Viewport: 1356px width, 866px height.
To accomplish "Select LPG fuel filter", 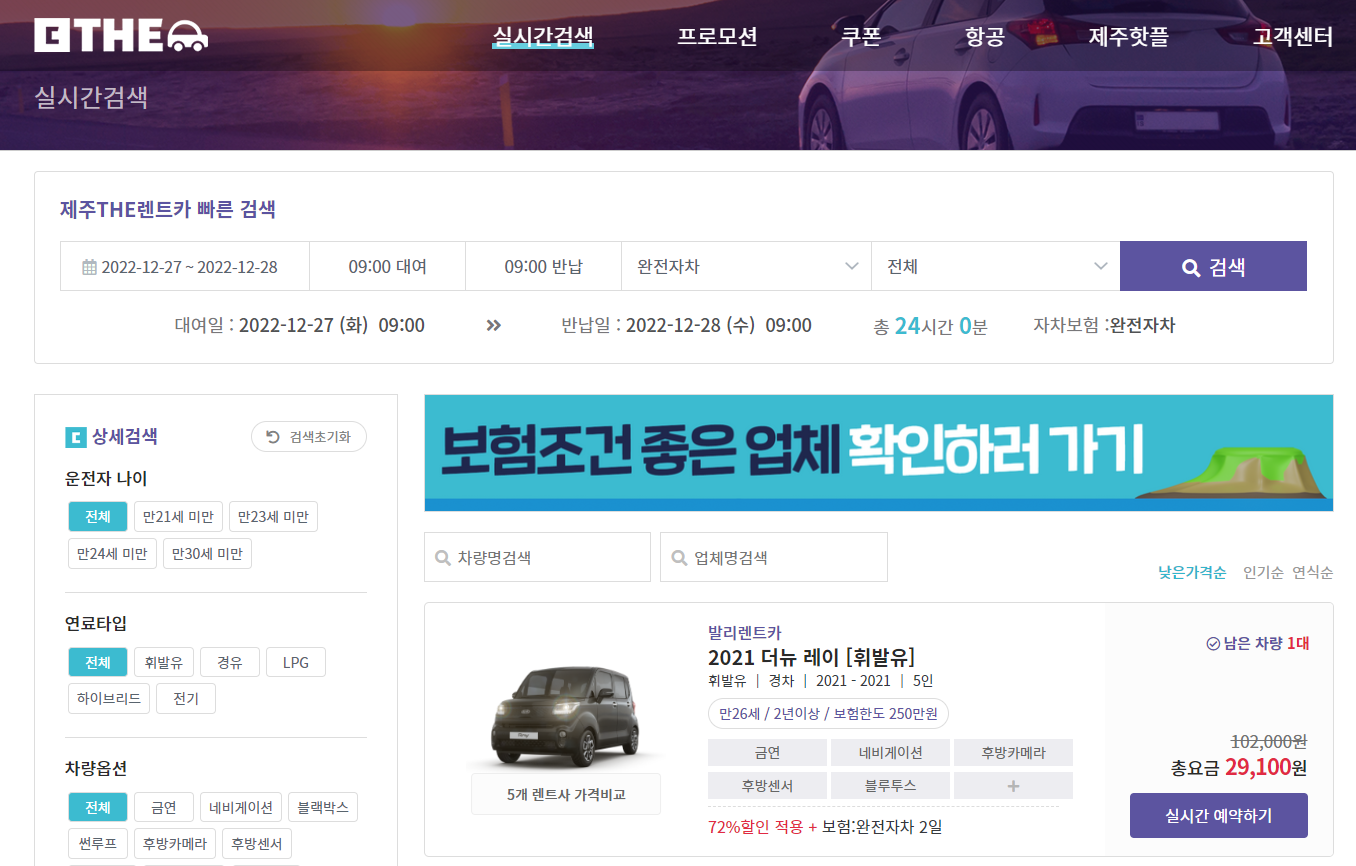I will tap(296, 662).
